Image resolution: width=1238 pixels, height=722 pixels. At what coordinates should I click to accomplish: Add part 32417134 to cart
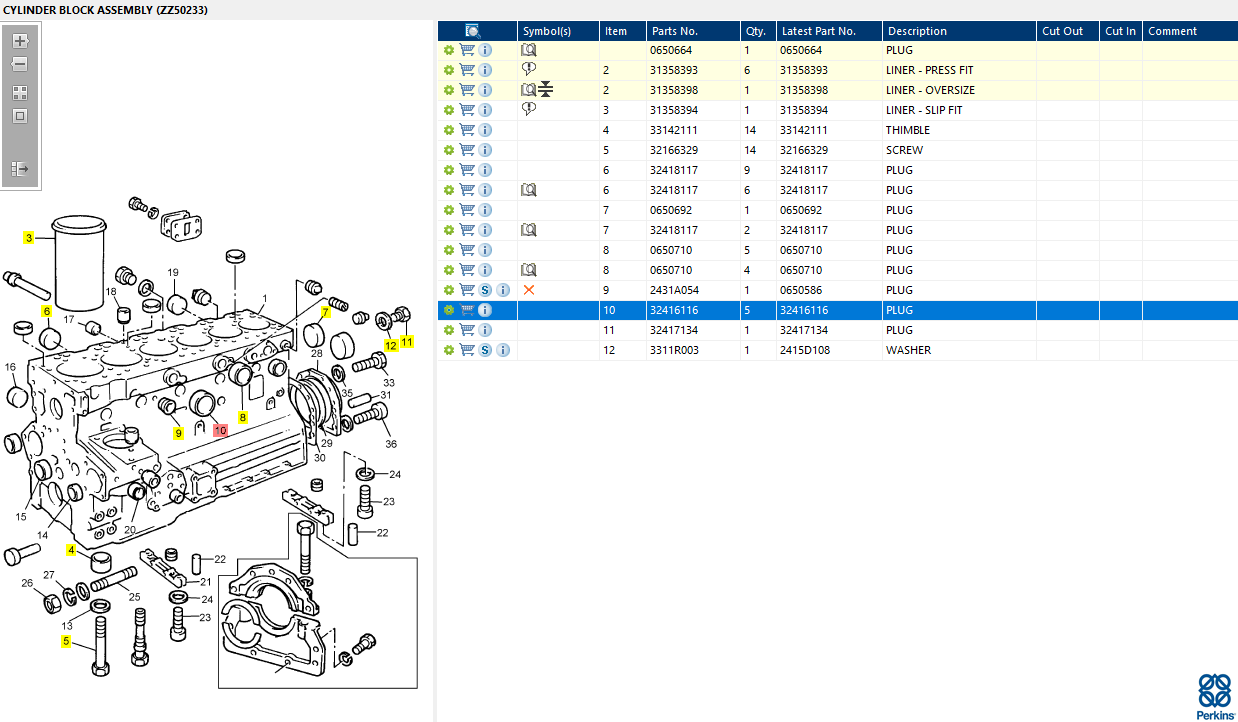coord(467,330)
